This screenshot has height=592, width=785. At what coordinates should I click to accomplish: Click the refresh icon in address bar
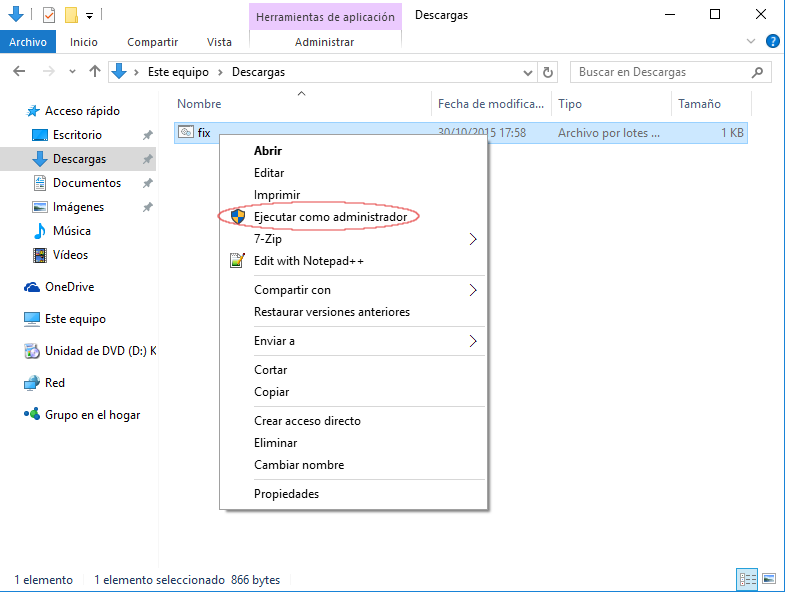(547, 72)
